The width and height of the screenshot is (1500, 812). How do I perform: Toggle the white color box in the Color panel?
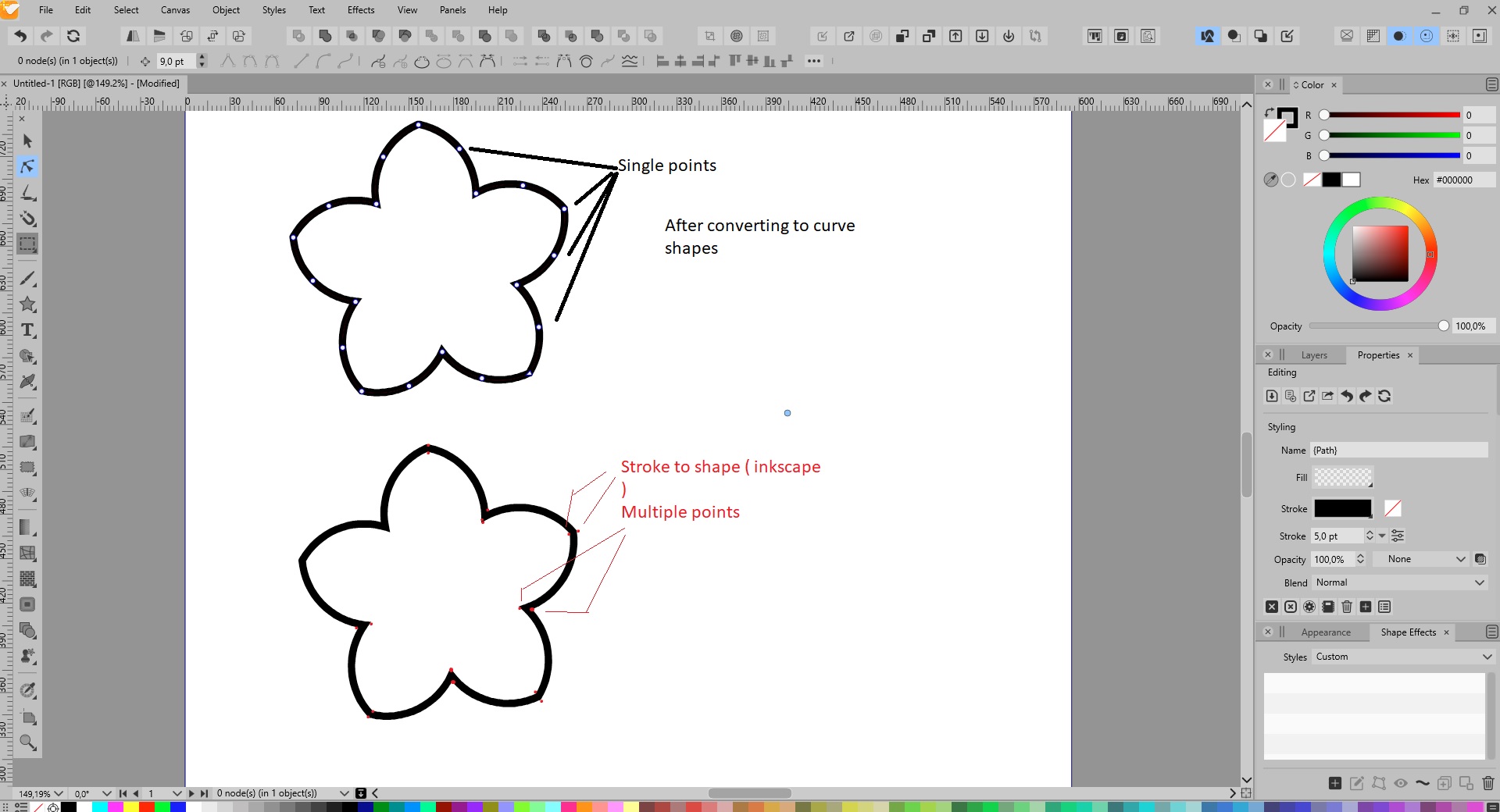point(1352,180)
